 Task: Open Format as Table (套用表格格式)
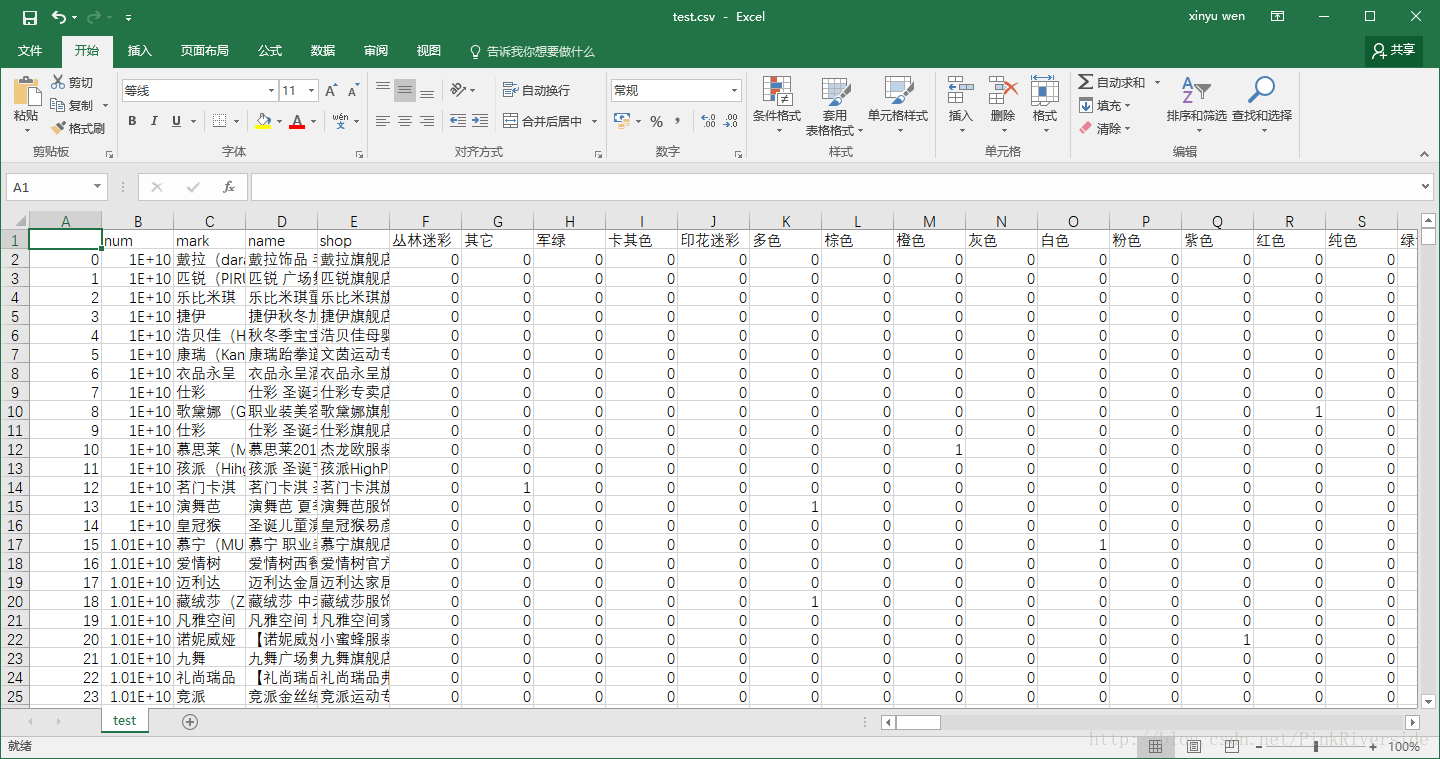[x=834, y=106]
